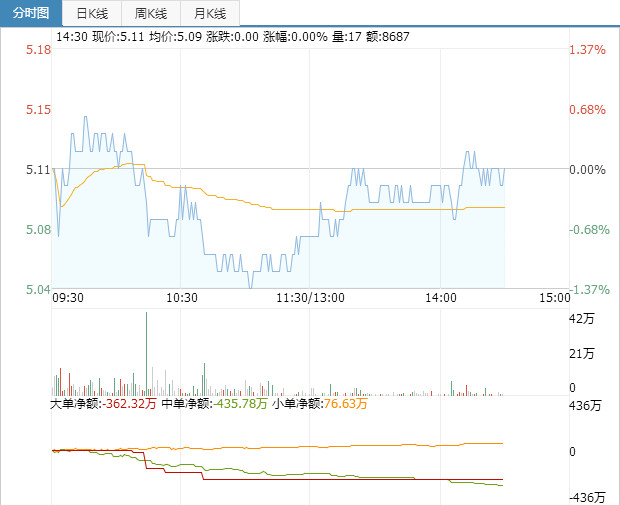Click the 11:30/13:00 time axis label
The width and height of the screenshot is (620, 505).
(x=310, y=298)
